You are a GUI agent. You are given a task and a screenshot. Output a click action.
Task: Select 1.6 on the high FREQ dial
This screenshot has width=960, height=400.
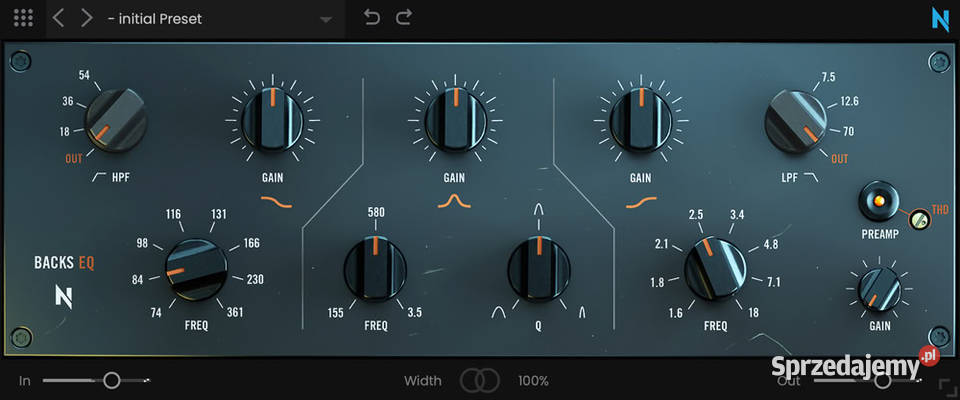[x=676, y=313]
